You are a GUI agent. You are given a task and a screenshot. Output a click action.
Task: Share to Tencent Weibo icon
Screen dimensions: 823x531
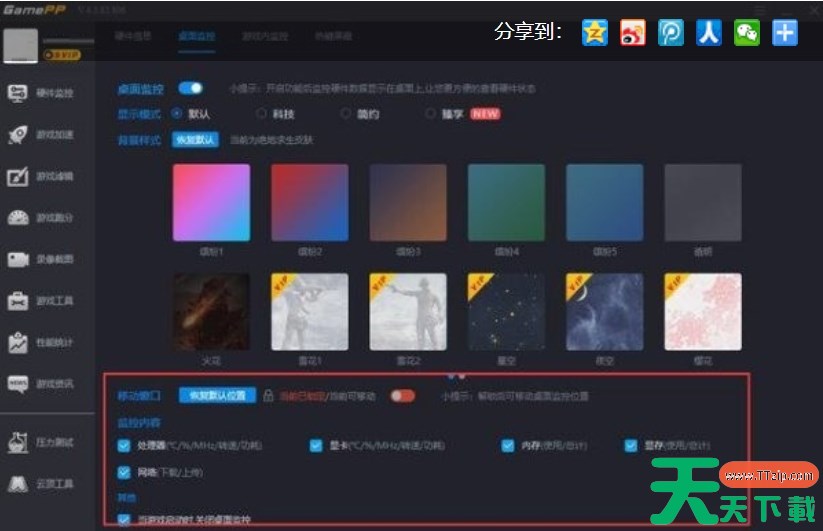pyautogui.click(x=671, y=33)
